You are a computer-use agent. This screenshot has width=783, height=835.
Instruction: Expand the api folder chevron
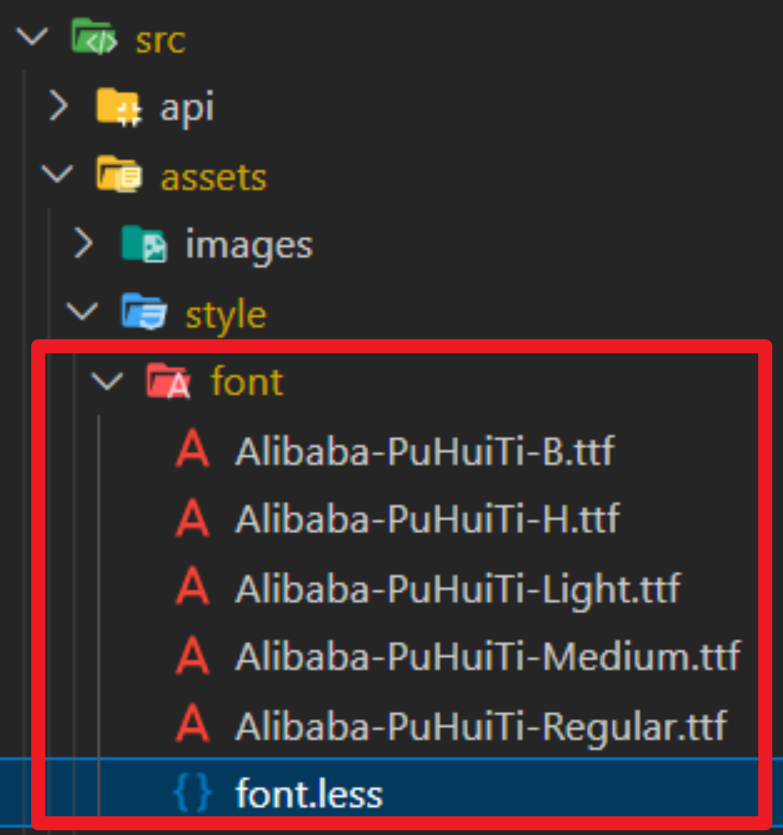pos(59,105)
